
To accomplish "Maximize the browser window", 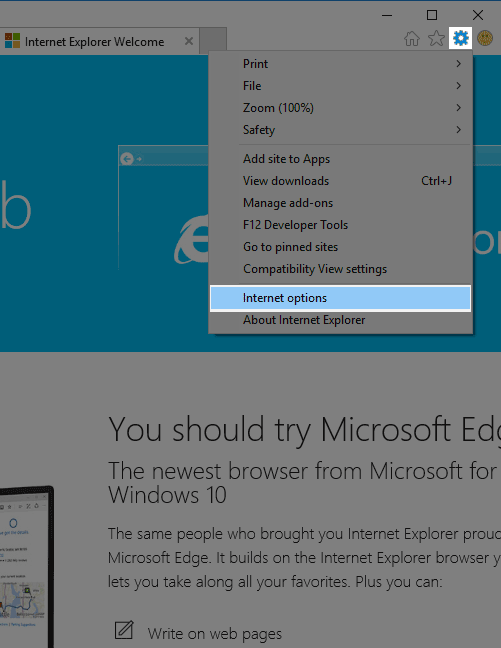I will [x=432, y=15].
